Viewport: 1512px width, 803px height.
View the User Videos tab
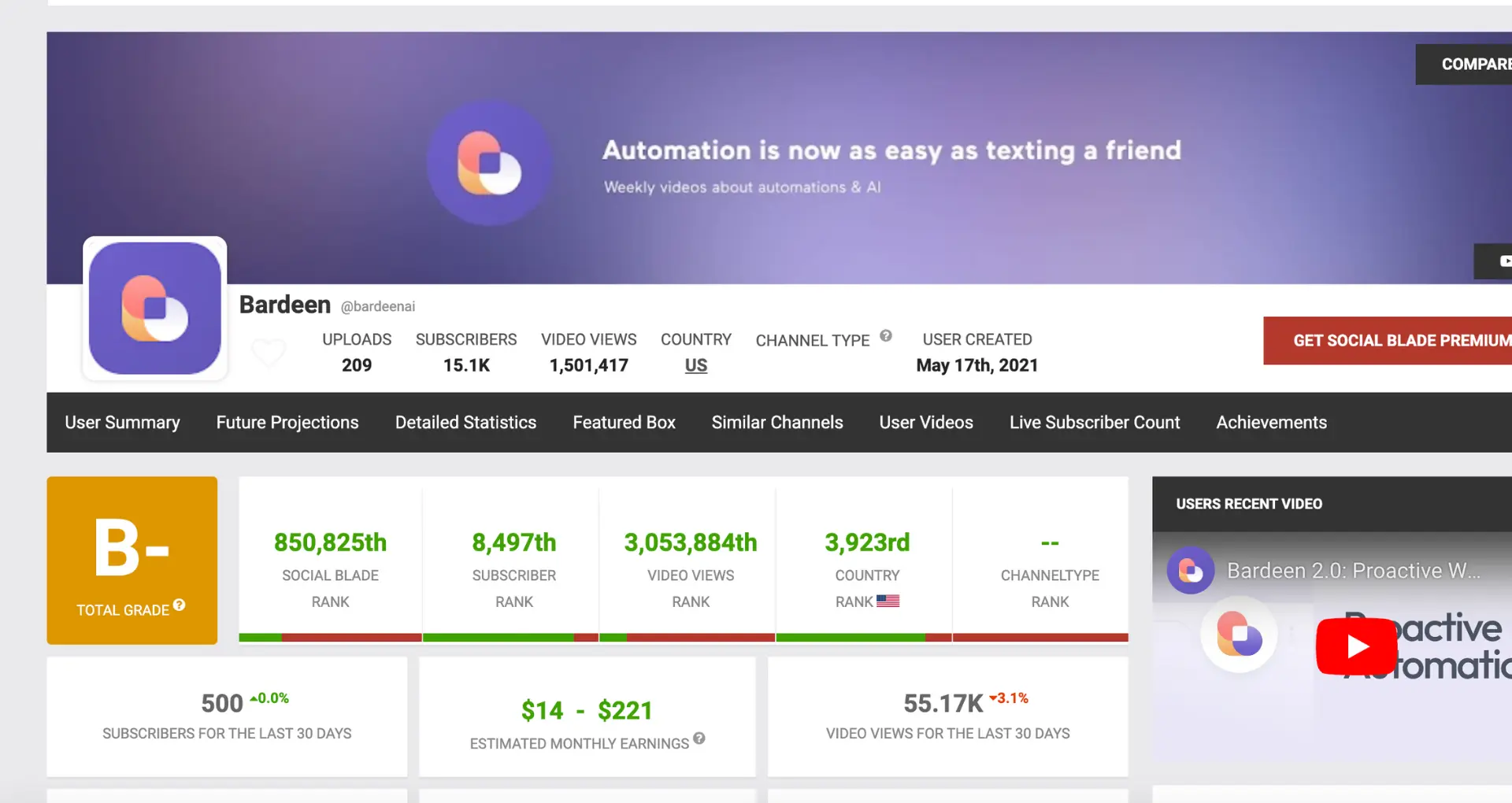tap(926, 423)
